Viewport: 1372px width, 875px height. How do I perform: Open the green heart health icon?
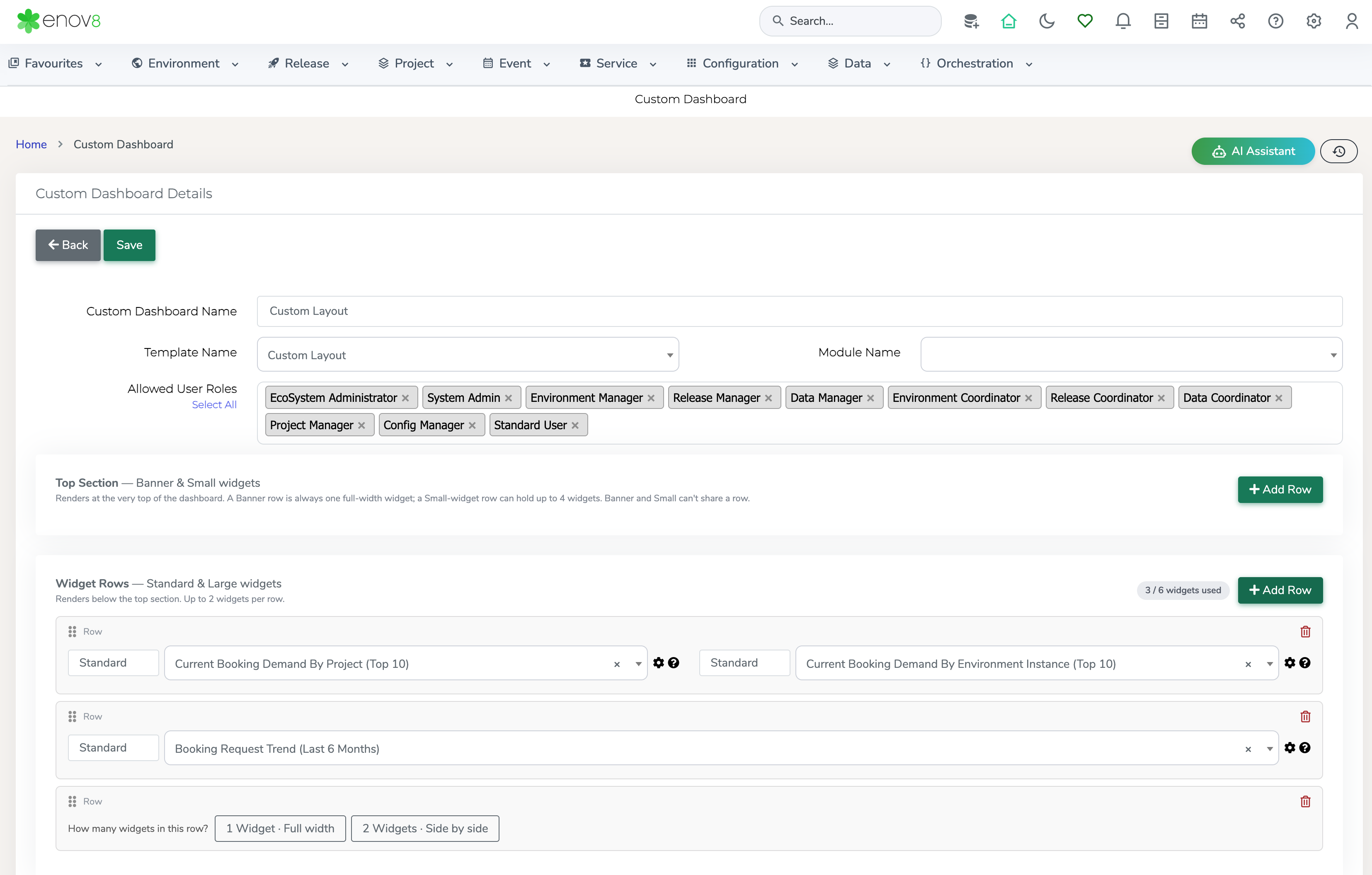(x=1085, y=21)
